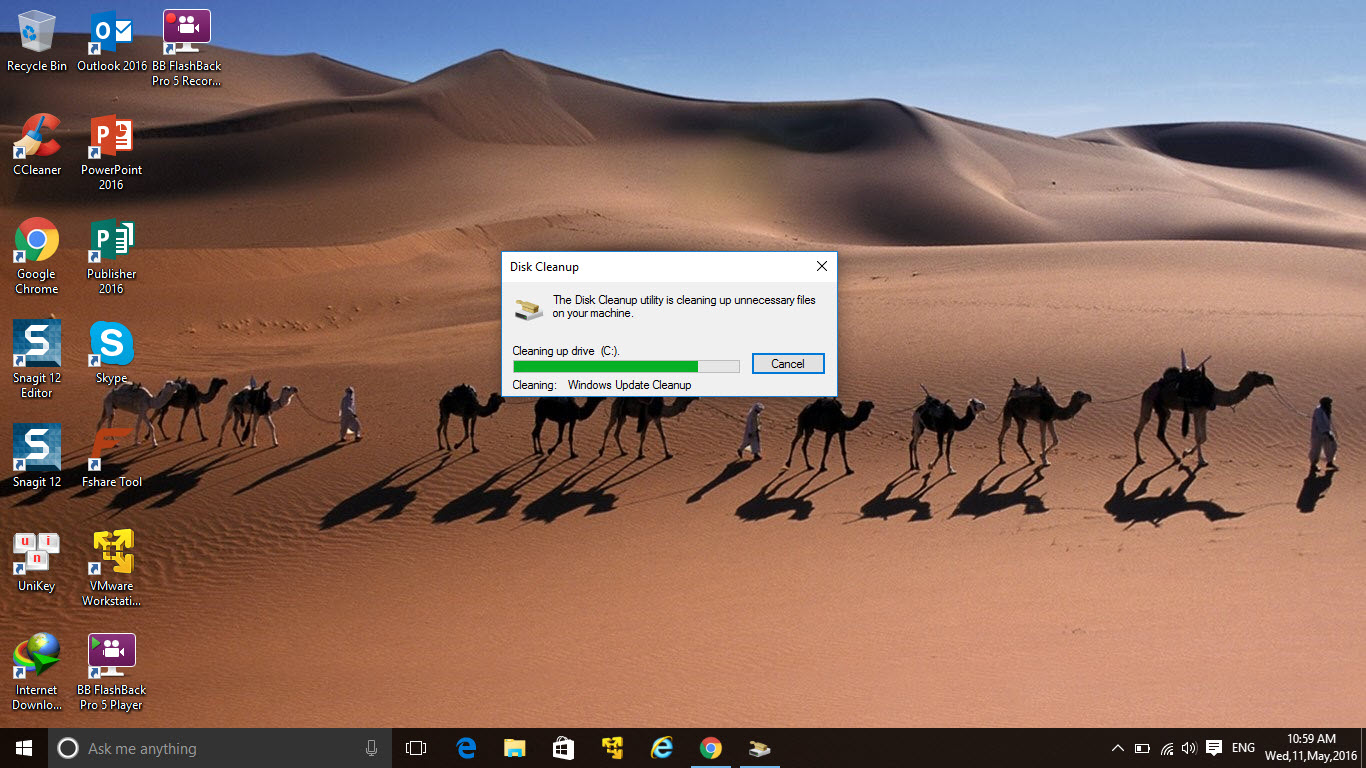1366x768 pixels.
Task: Open the Windows Start menu
Action: 24,748
